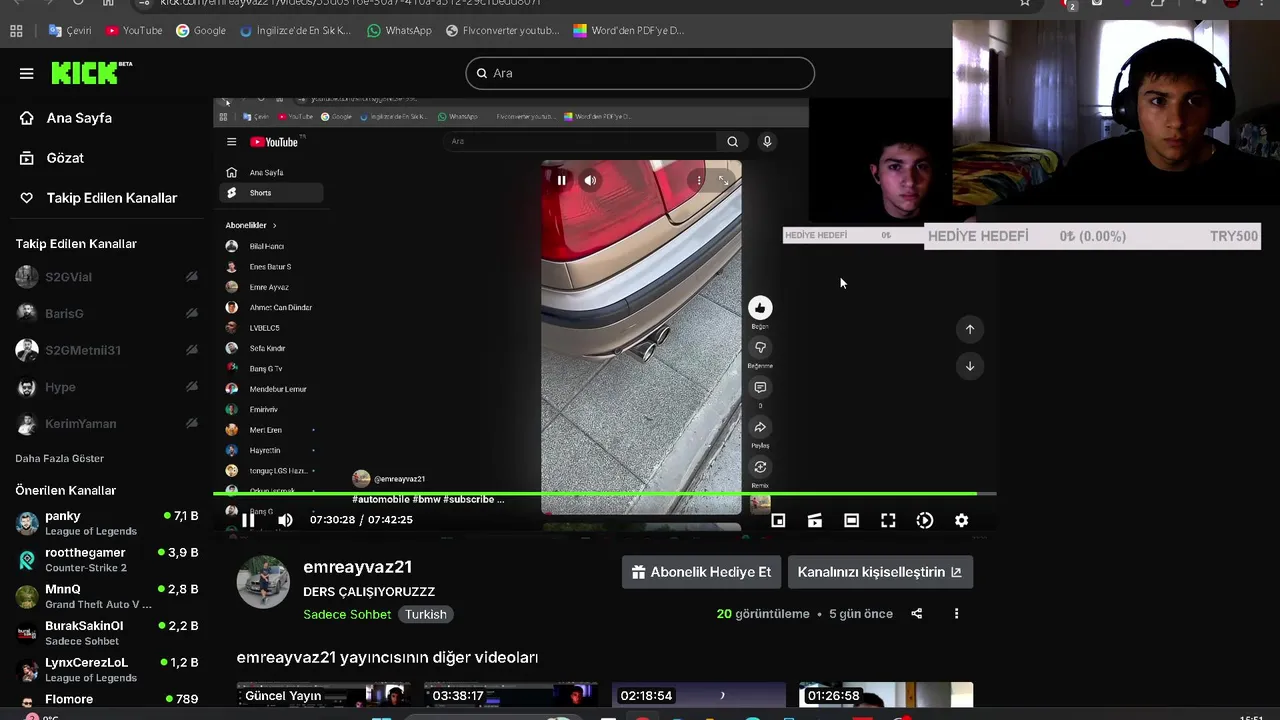The width and height of the screenshot is (1280, 720).
Task: Open the 02:18:54 video thumbnail
Action: point(698,695)
